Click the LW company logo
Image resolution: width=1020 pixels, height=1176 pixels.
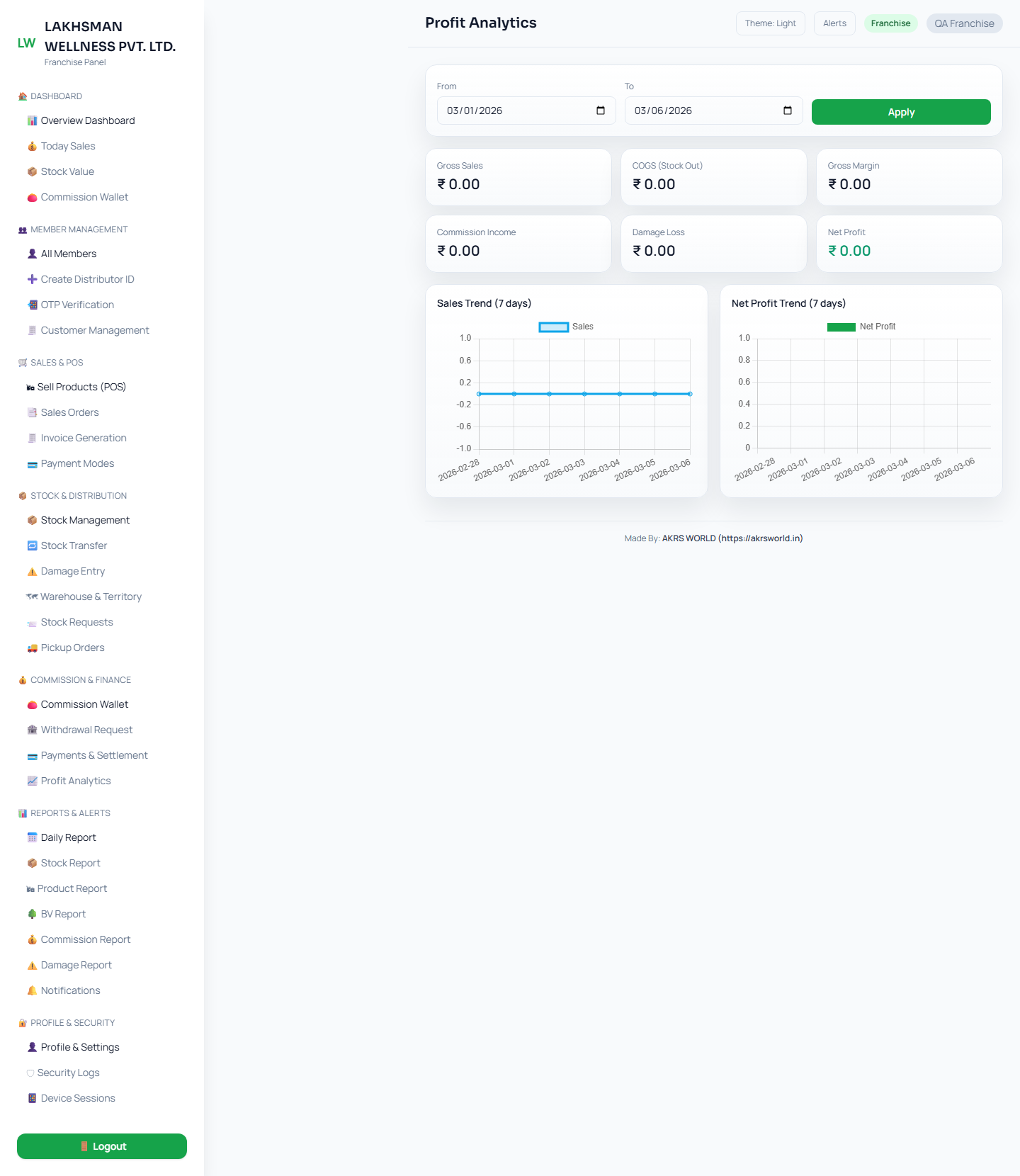click(26, 43)
